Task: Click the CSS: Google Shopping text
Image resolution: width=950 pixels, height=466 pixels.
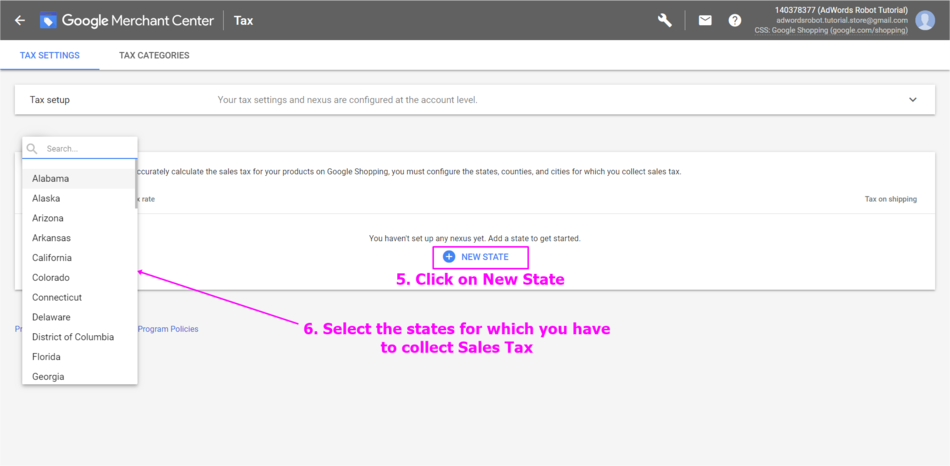Action: click(831, 30)
